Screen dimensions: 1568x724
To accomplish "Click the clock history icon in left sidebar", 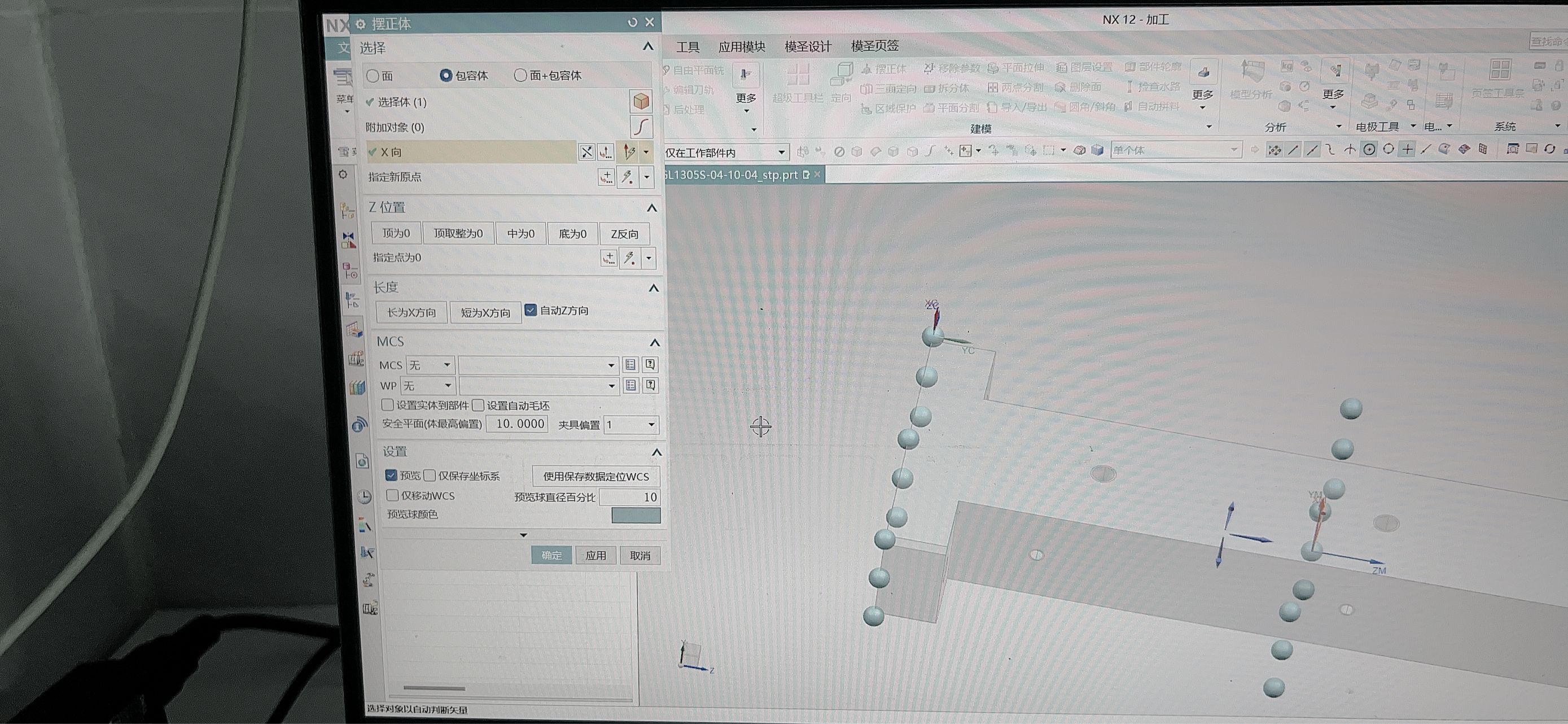I will pos(364,498).
